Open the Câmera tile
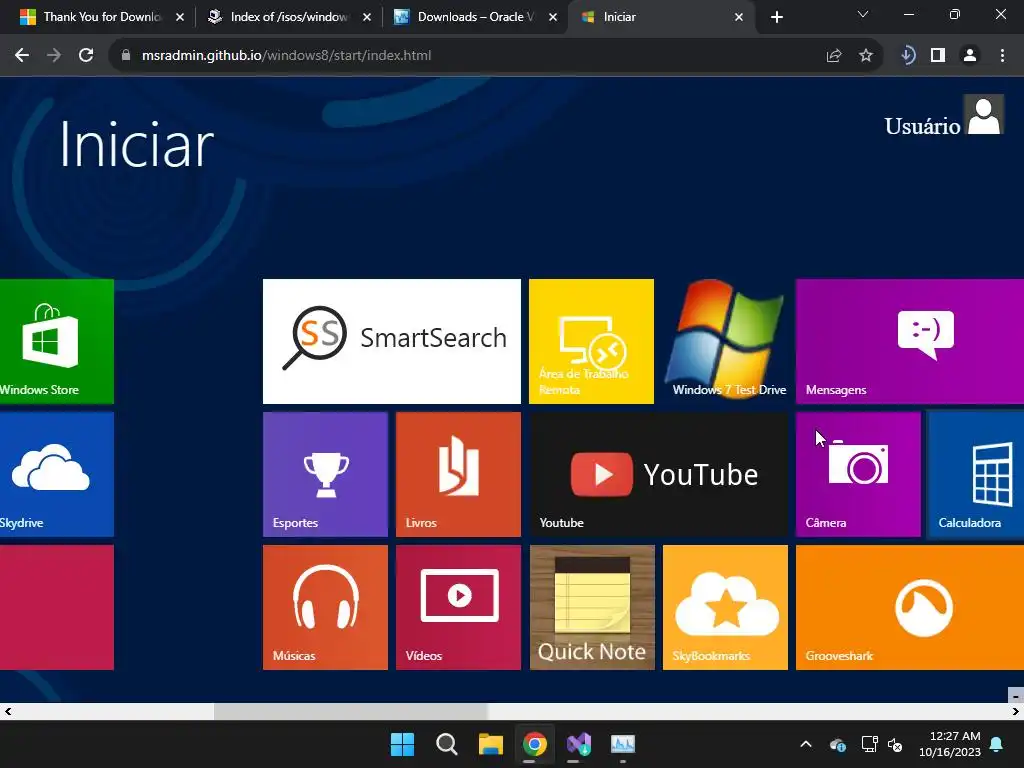 click(858, 474)
